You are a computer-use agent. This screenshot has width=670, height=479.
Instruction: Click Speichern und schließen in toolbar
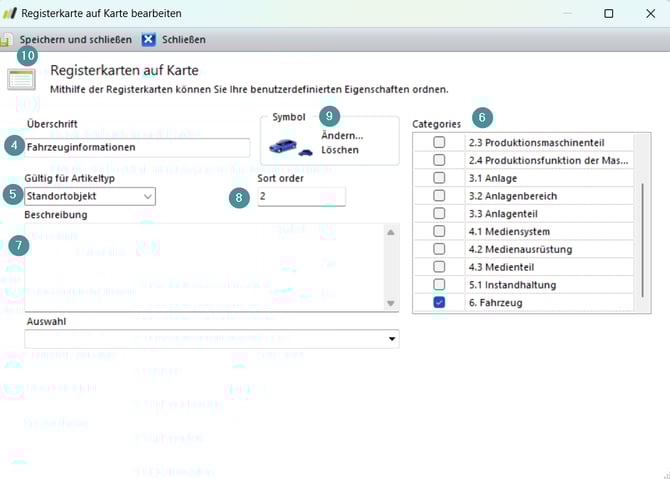[75, 40]
